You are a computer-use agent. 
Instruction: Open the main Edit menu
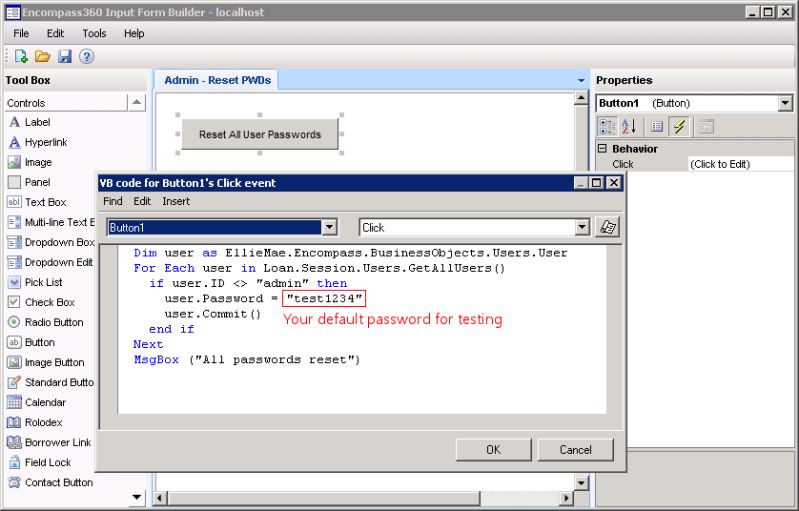point(55,34)
